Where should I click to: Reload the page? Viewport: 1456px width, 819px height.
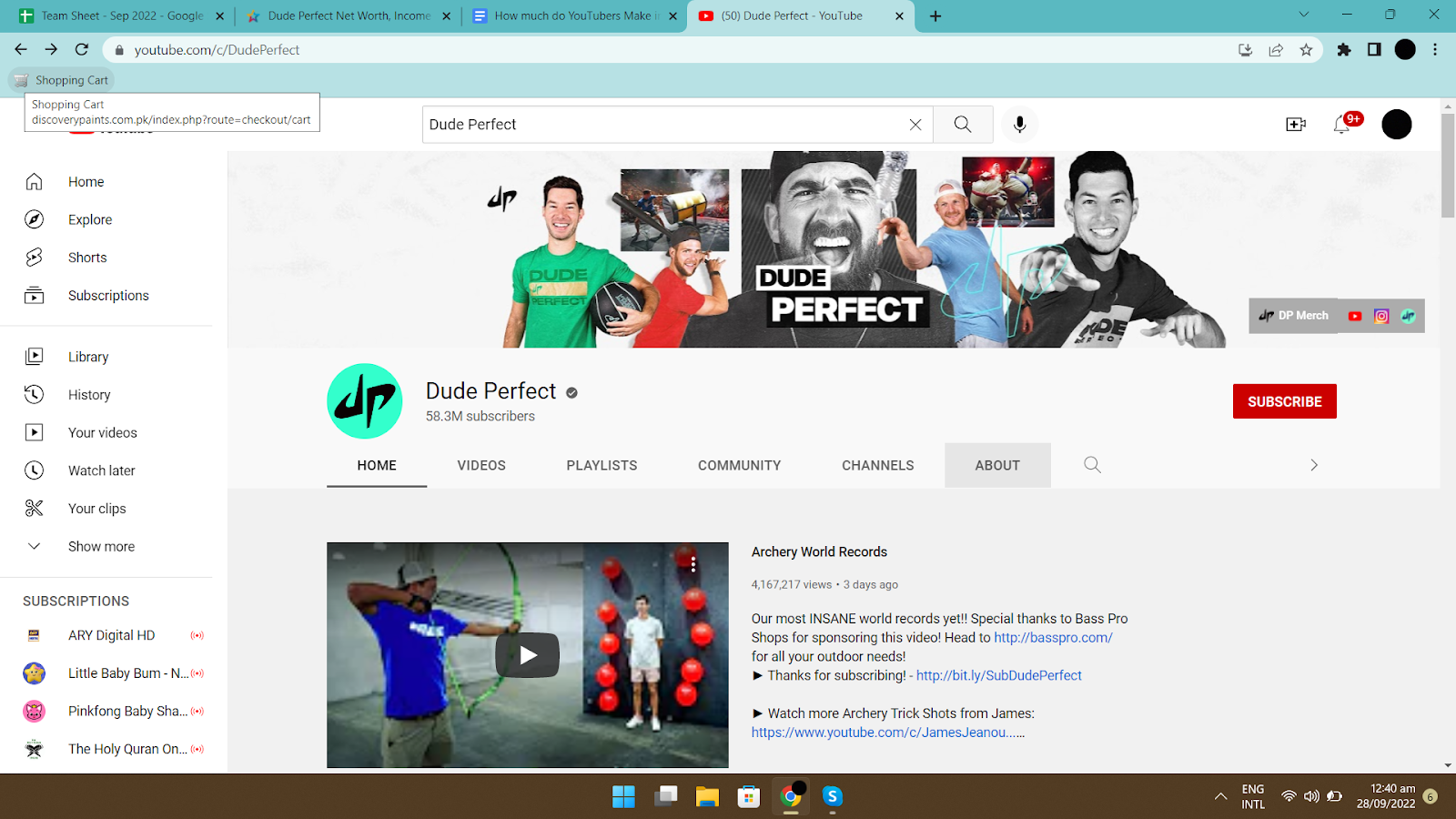(x=82, y=50)
